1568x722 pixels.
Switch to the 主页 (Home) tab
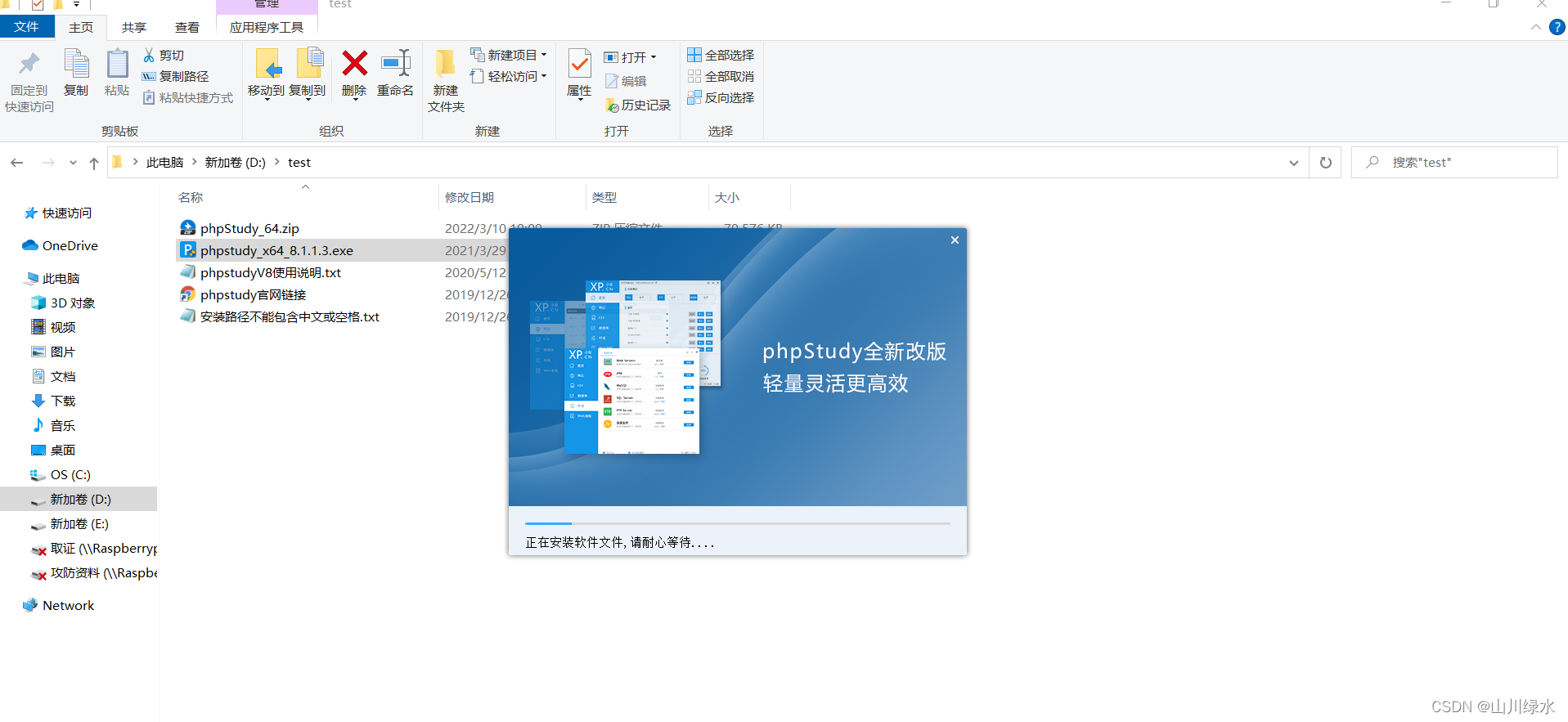(81, 27)
